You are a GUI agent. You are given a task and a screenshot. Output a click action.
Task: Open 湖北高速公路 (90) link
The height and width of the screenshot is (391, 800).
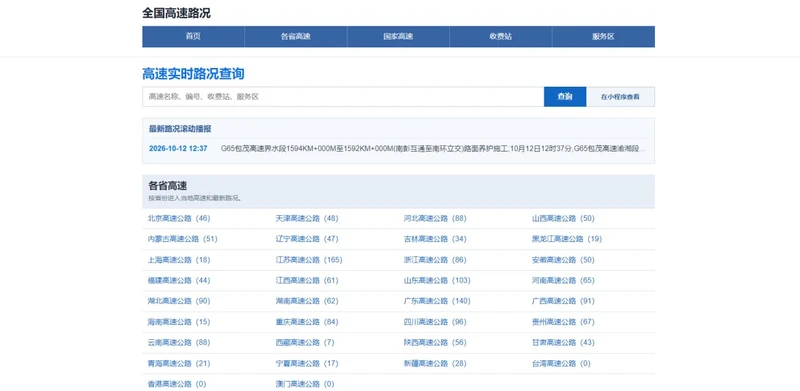[179, 301]
